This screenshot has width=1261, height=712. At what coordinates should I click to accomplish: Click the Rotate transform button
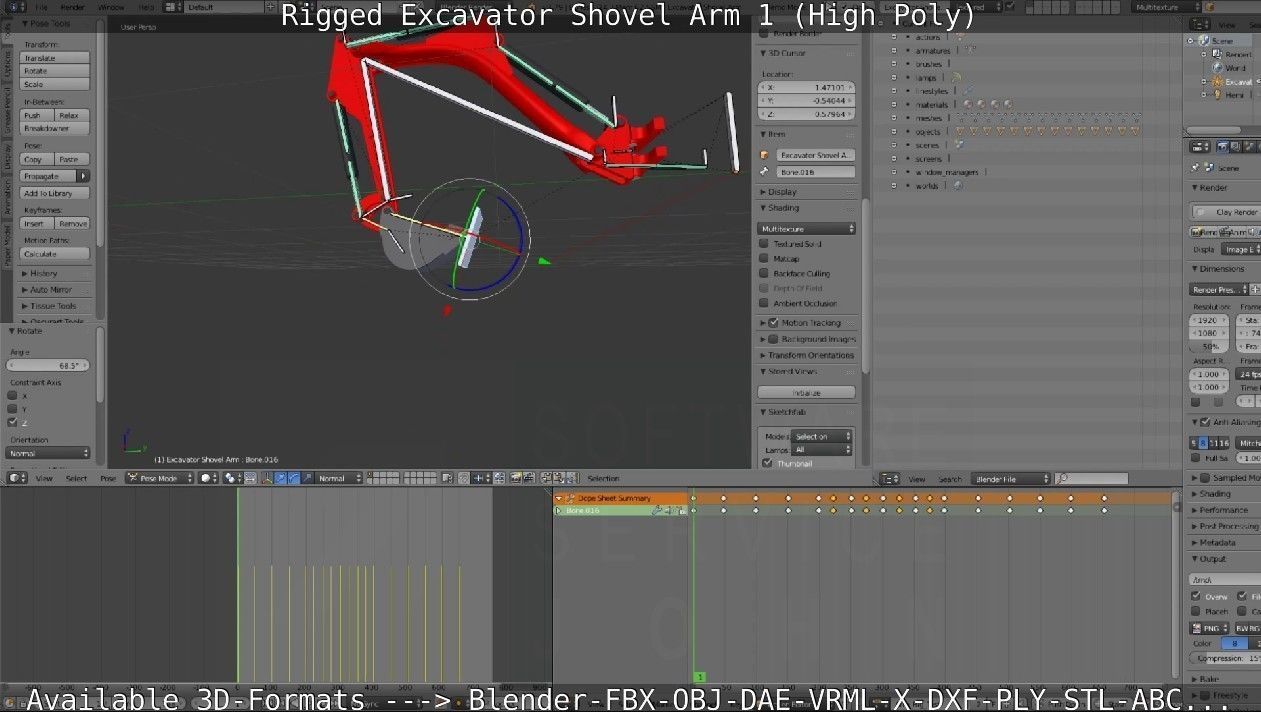[55, 71]
